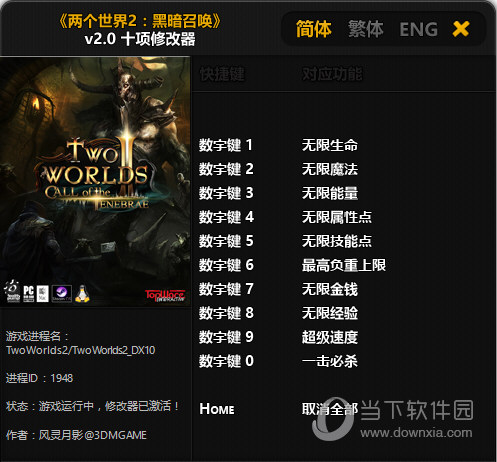Click hotkey label 数字键 0
Image resolution: width=497 pixels, height=462 pixels.
pyautogui.click(x=226, y=361)
